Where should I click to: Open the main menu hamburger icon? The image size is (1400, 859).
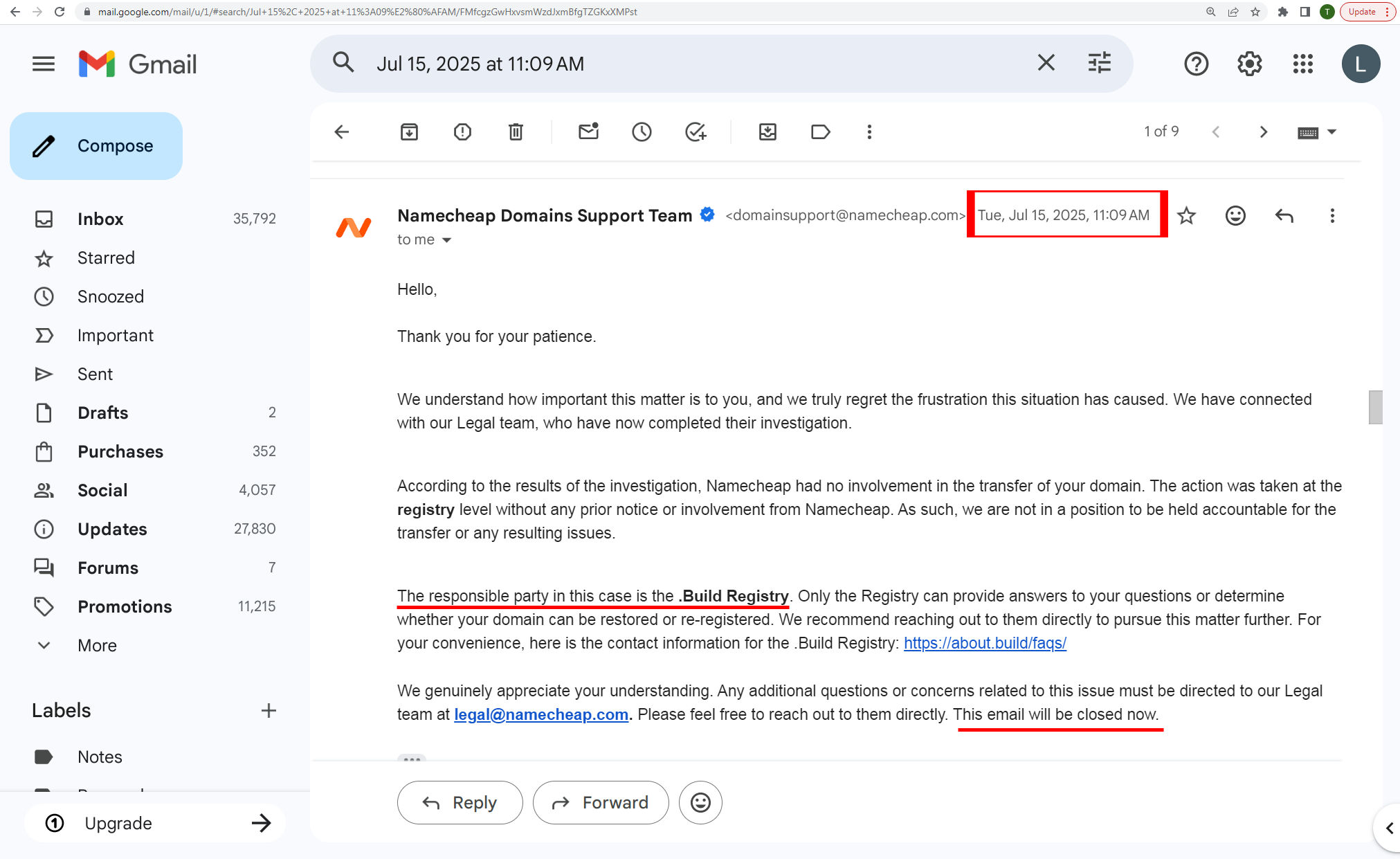point(44,64)
